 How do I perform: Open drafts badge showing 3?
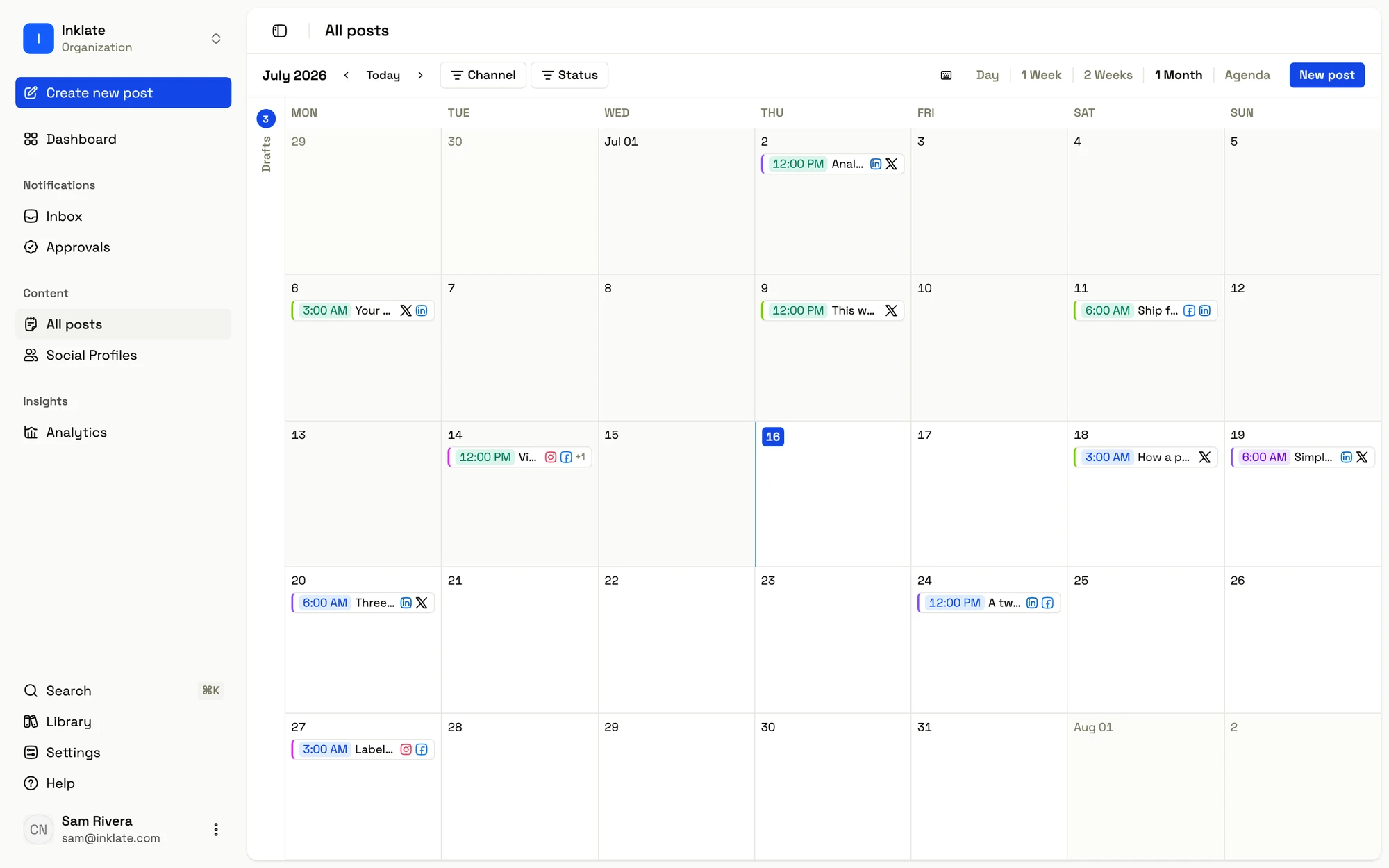266,119
